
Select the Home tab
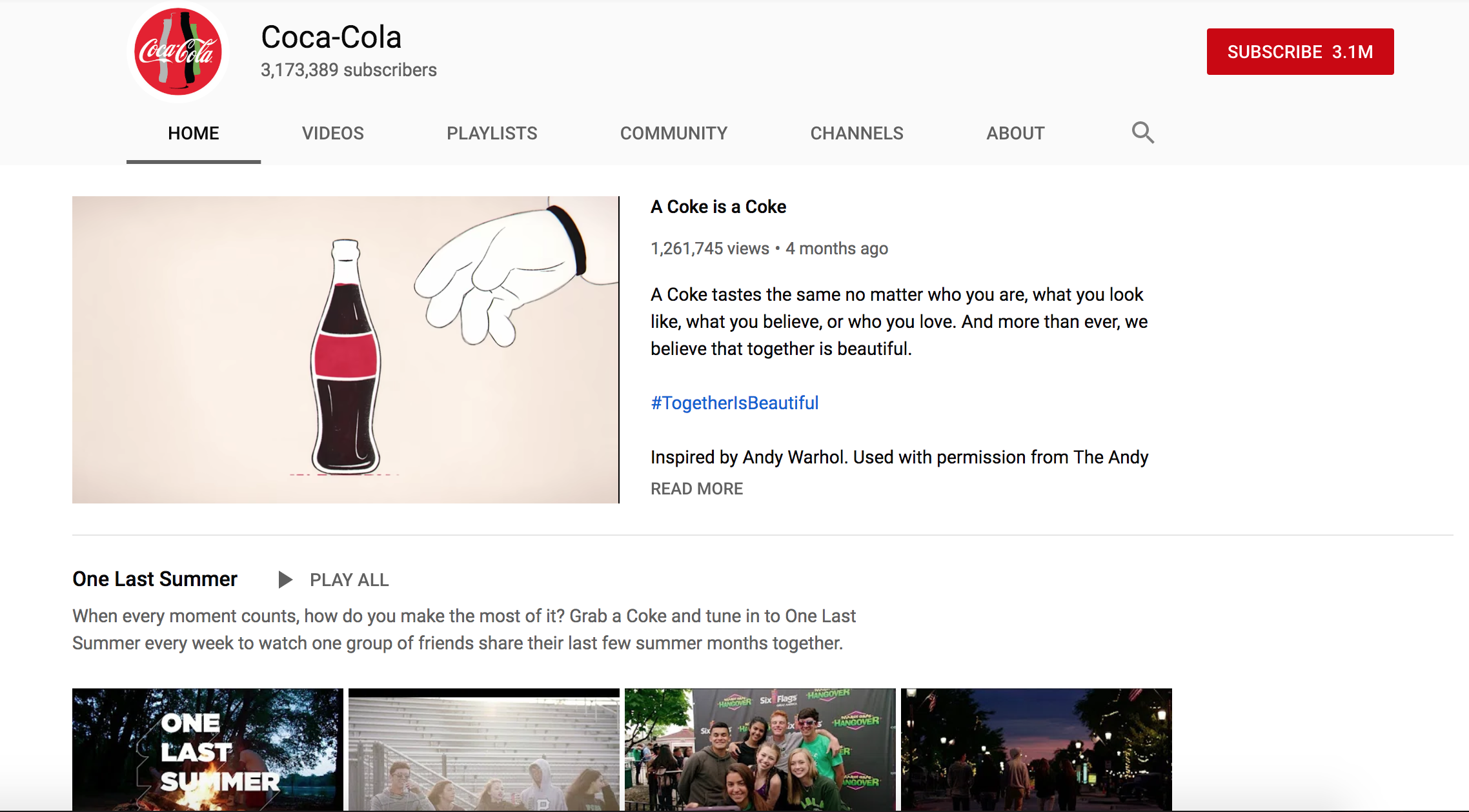(193, 133)
